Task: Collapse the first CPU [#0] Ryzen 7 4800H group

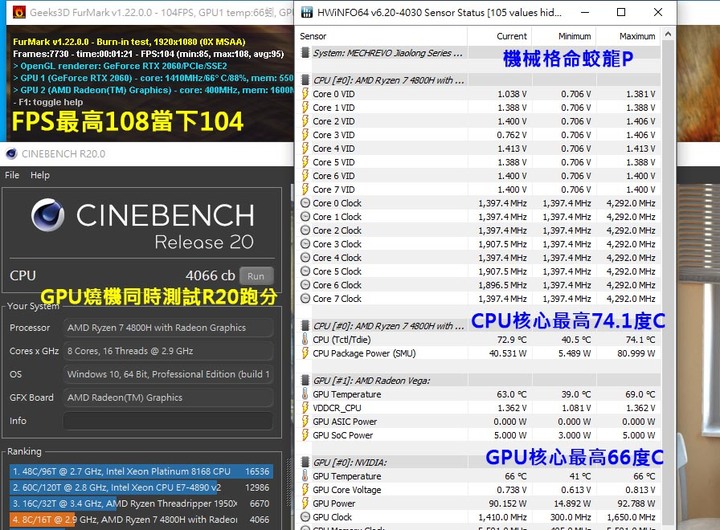Action: pos(305,80)
